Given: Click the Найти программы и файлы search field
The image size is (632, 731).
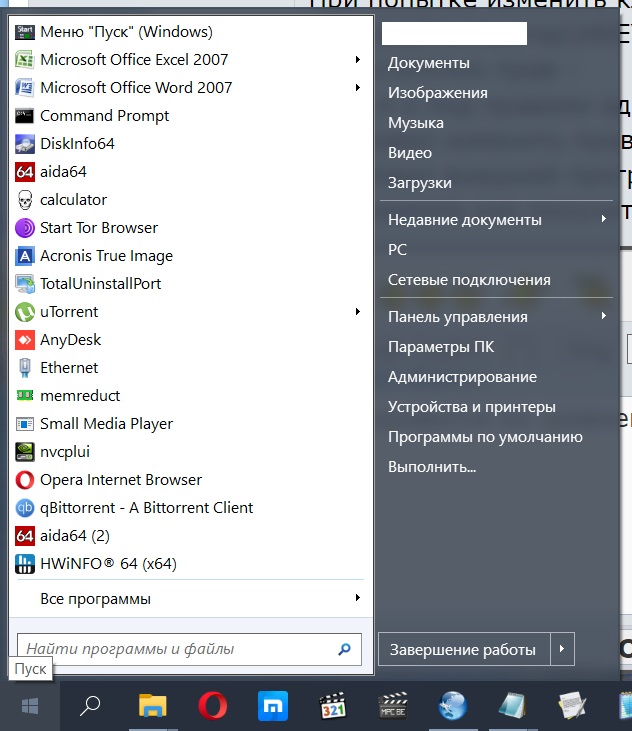Looking at the screenshot, I should coord(189,649).
